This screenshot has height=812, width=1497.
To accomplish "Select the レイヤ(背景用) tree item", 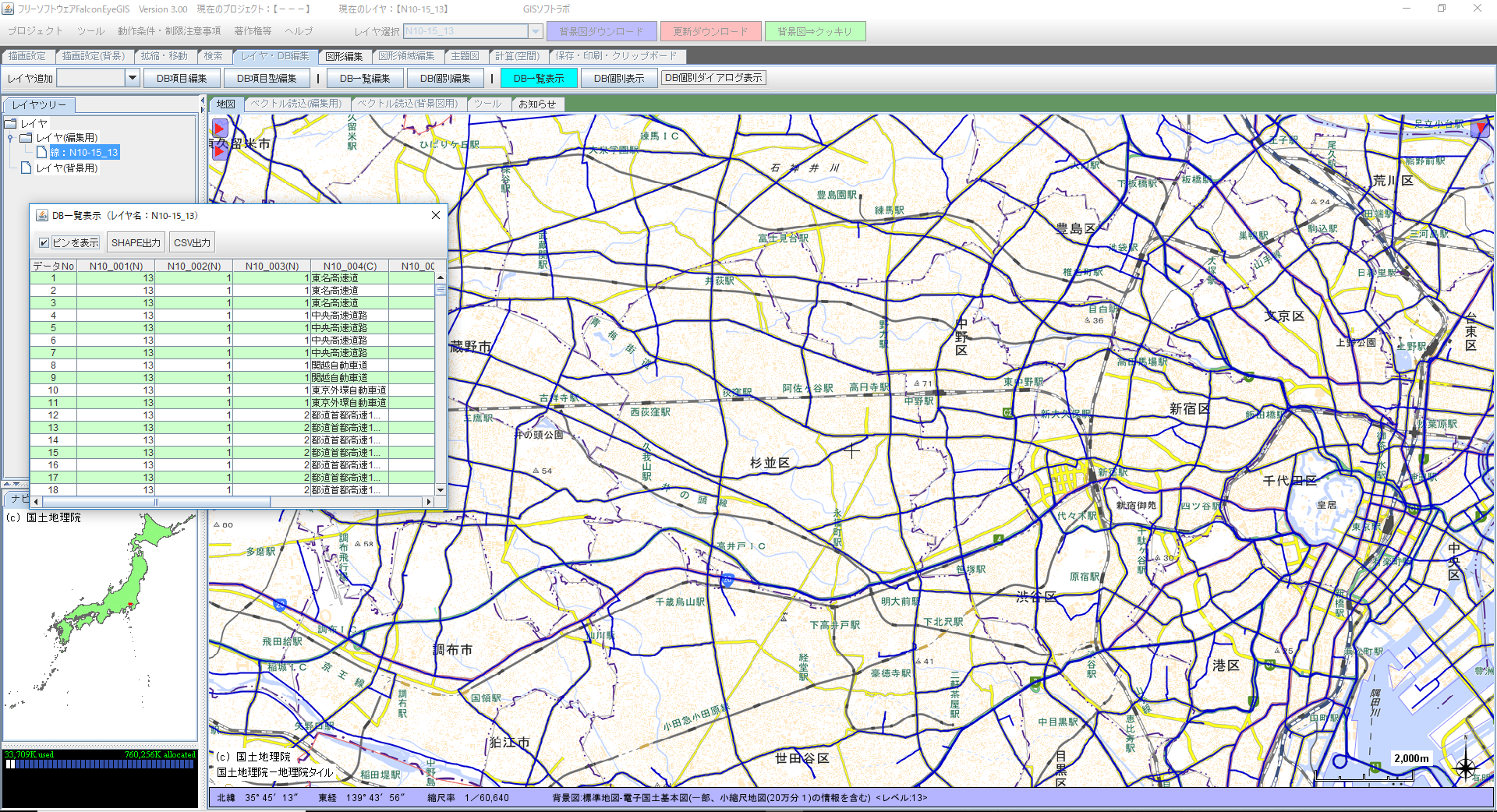I will pyautogui.click(x=67, y=168).
